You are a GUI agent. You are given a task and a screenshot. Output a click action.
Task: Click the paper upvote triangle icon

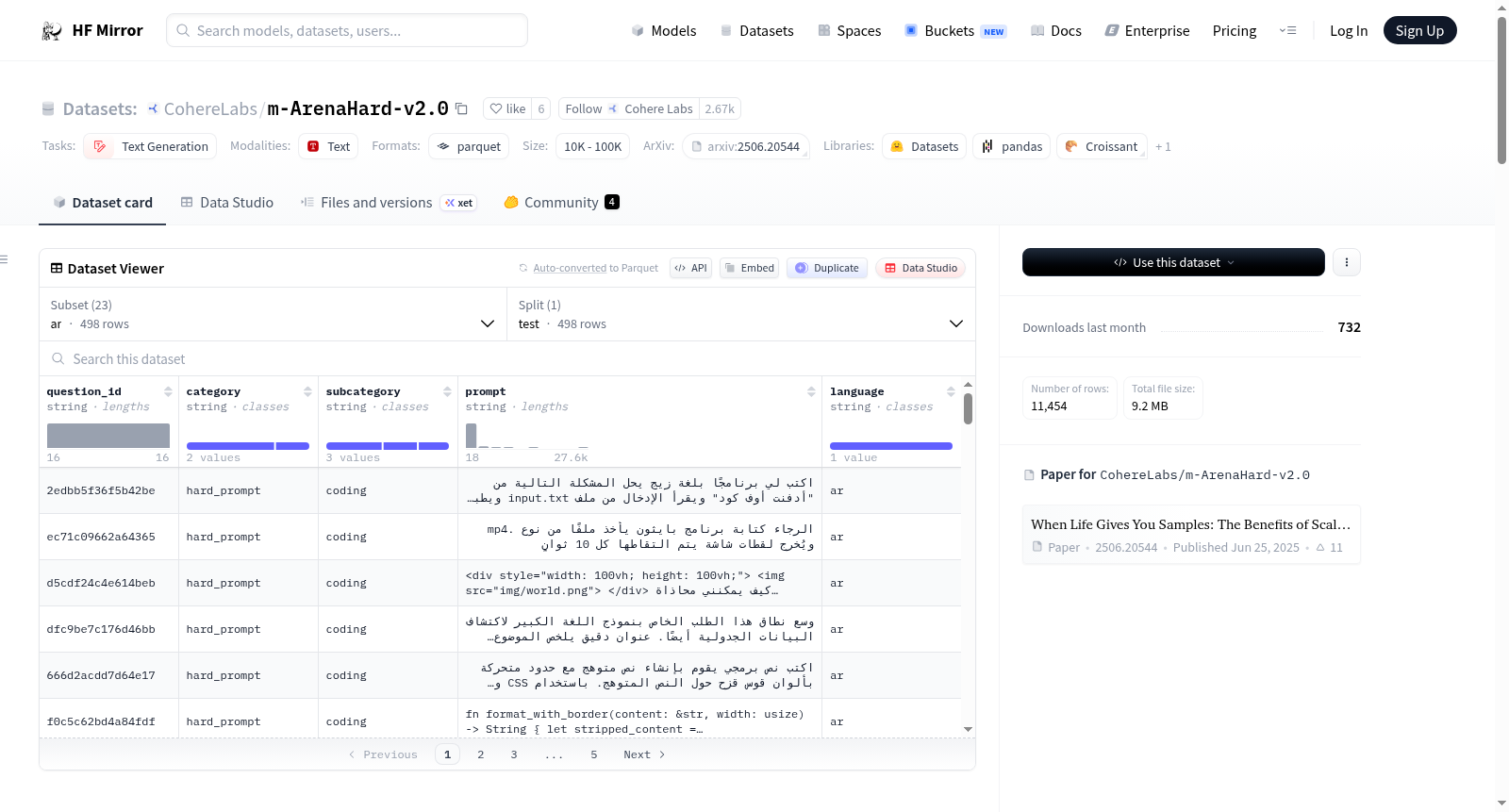1320,547
